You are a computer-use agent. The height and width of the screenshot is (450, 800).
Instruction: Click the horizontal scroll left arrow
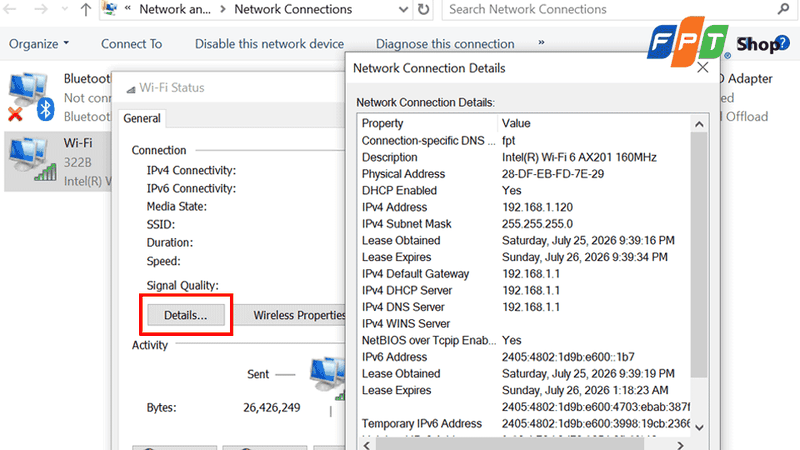coord(367,445)
